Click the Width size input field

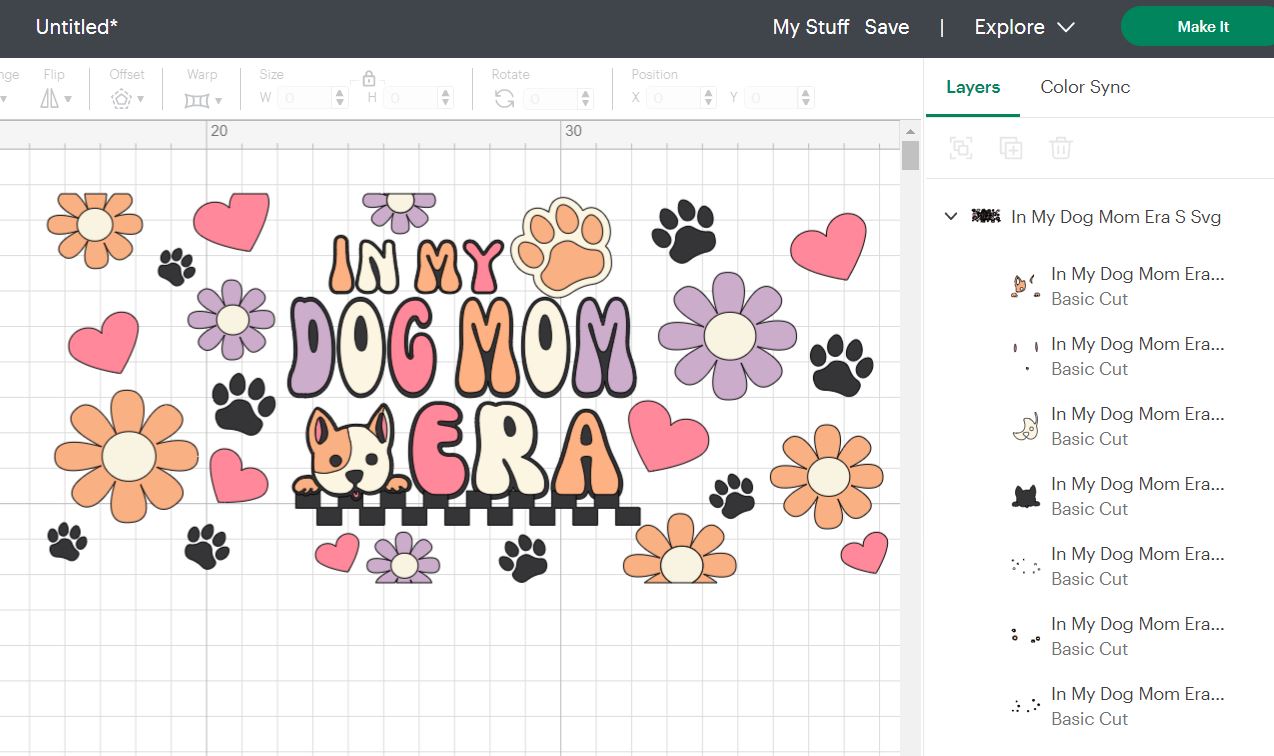(x=306, y=98)
